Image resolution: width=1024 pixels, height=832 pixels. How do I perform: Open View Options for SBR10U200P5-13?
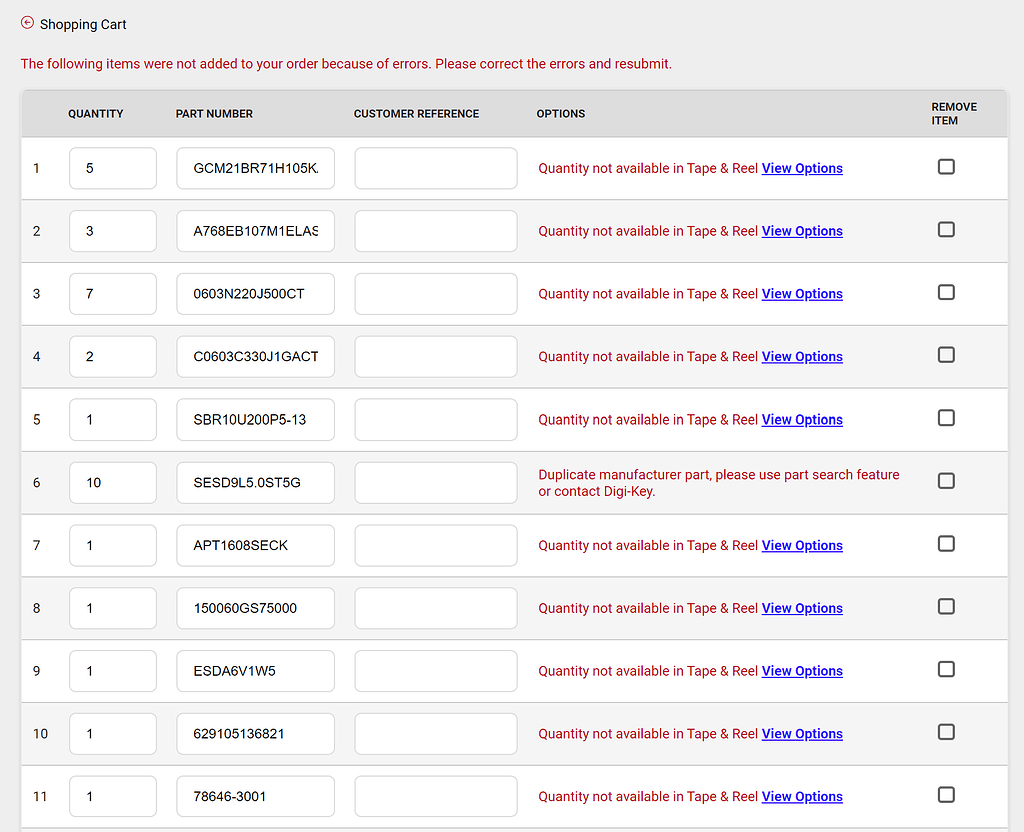pos(802,419)
